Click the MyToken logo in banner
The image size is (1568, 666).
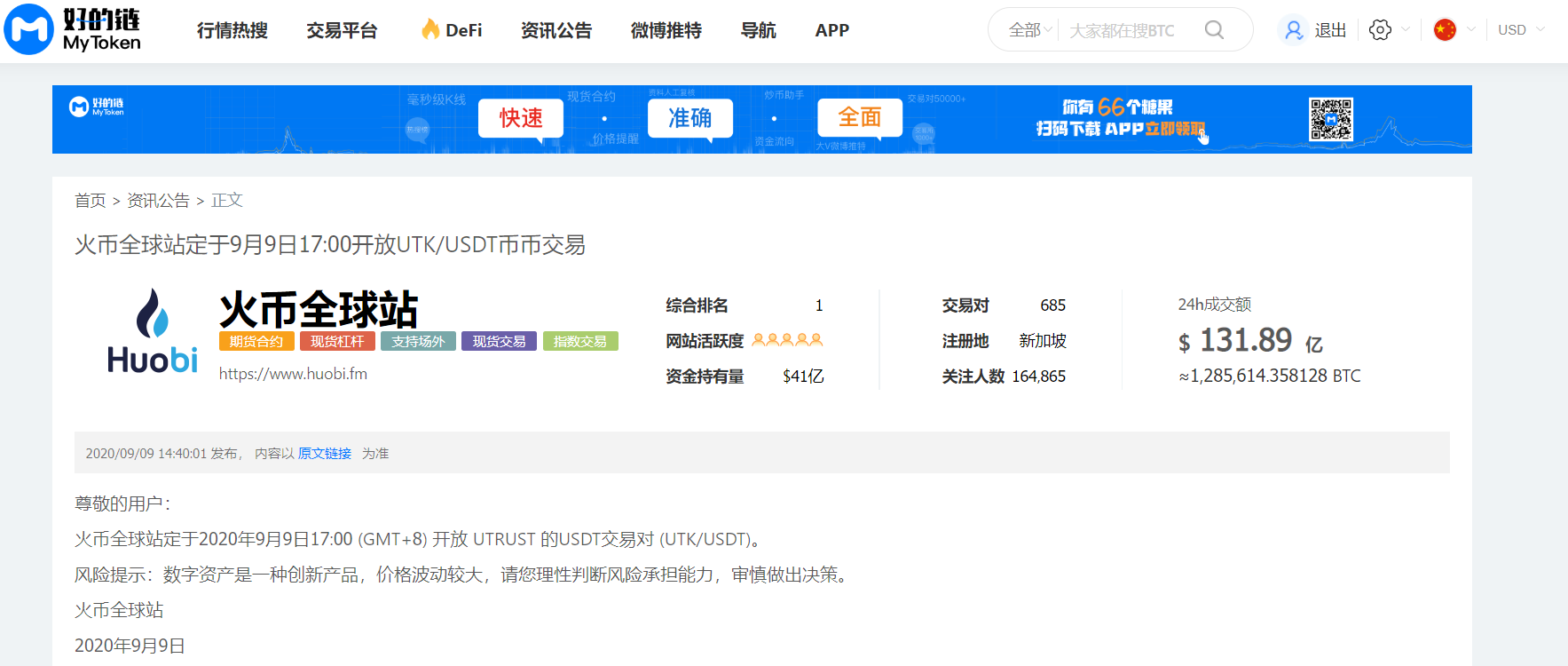97,107
